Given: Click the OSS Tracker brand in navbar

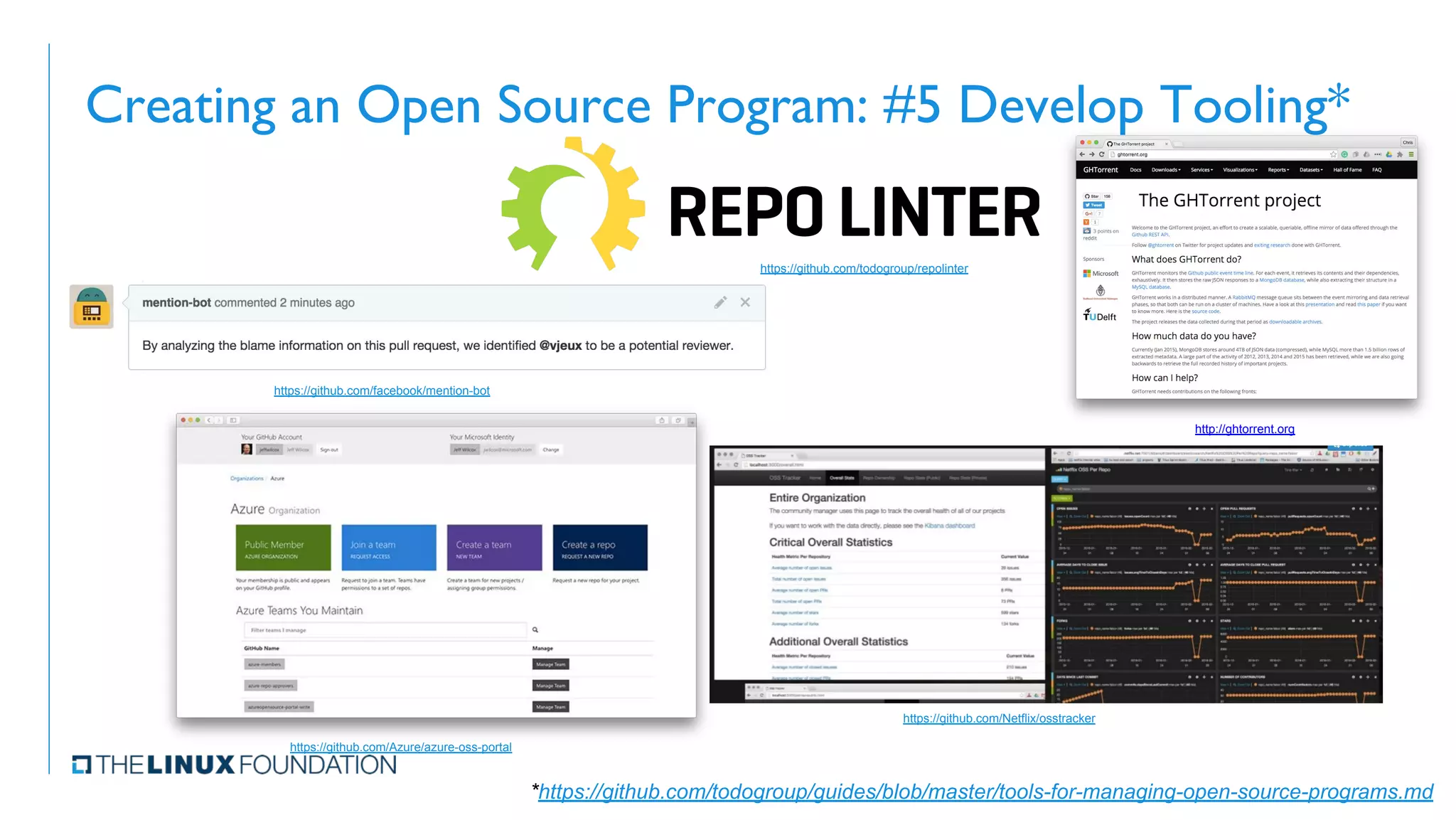Looking at the screenshot, I should pyautogui.click(x=785, y=478).
